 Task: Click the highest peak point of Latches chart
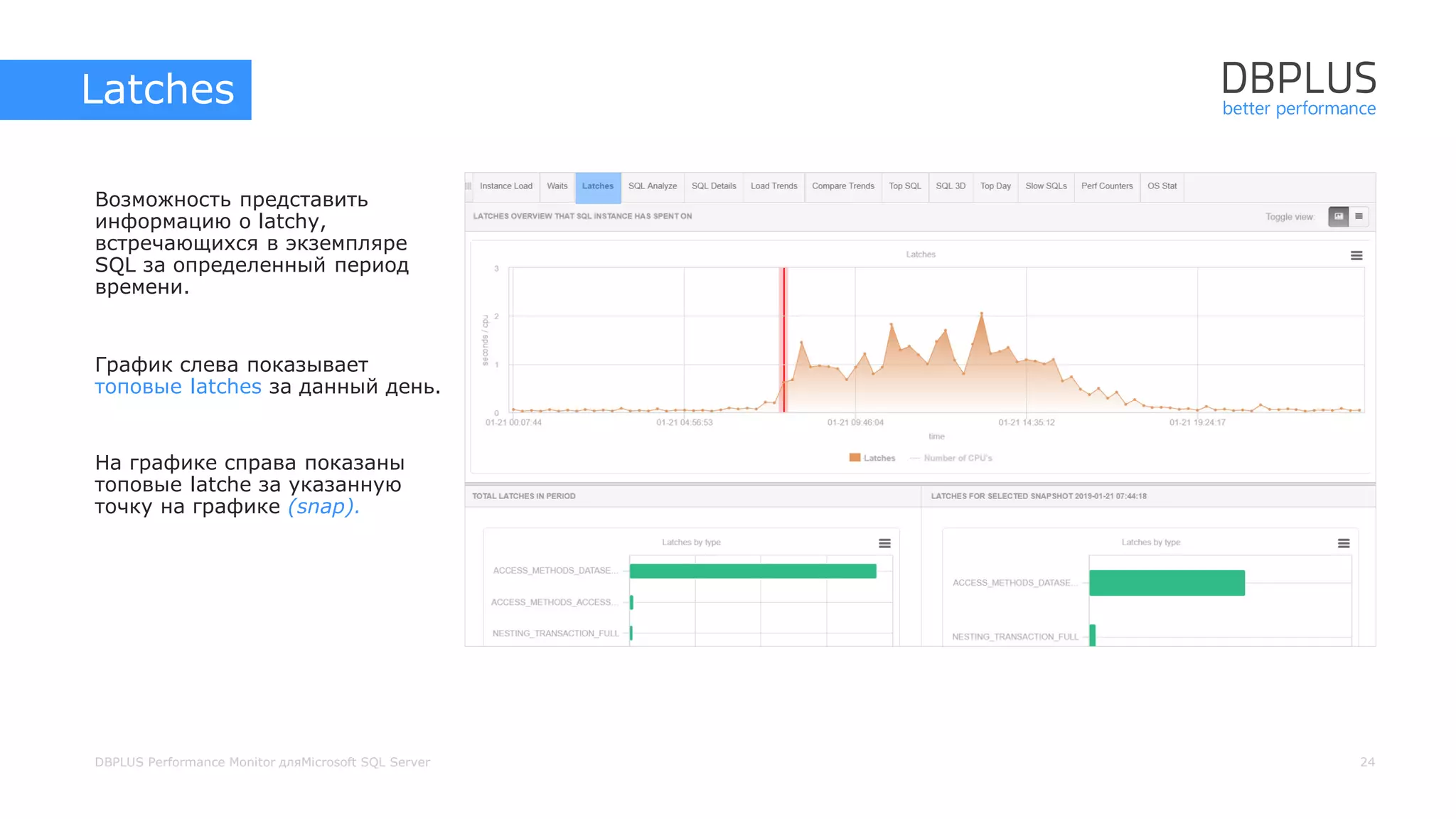tap(982, 314)
